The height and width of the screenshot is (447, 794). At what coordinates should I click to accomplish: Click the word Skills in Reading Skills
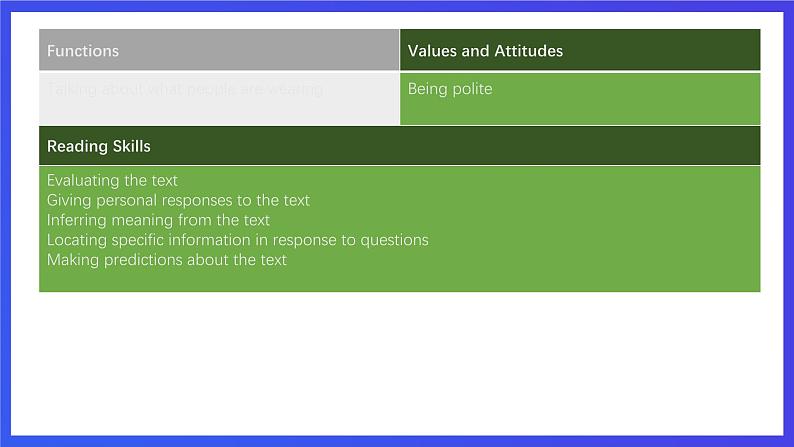132,146
